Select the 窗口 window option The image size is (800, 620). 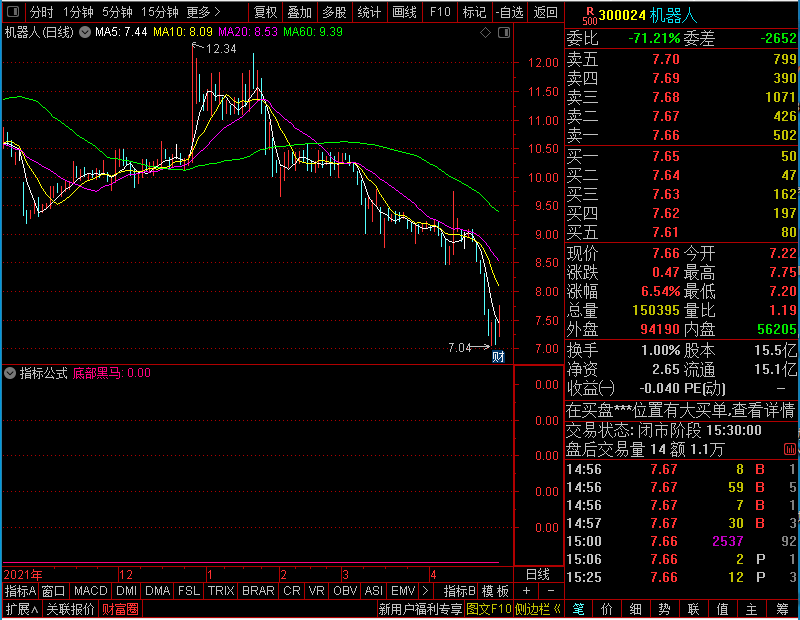pyautogui.click(x=54, y=591)
